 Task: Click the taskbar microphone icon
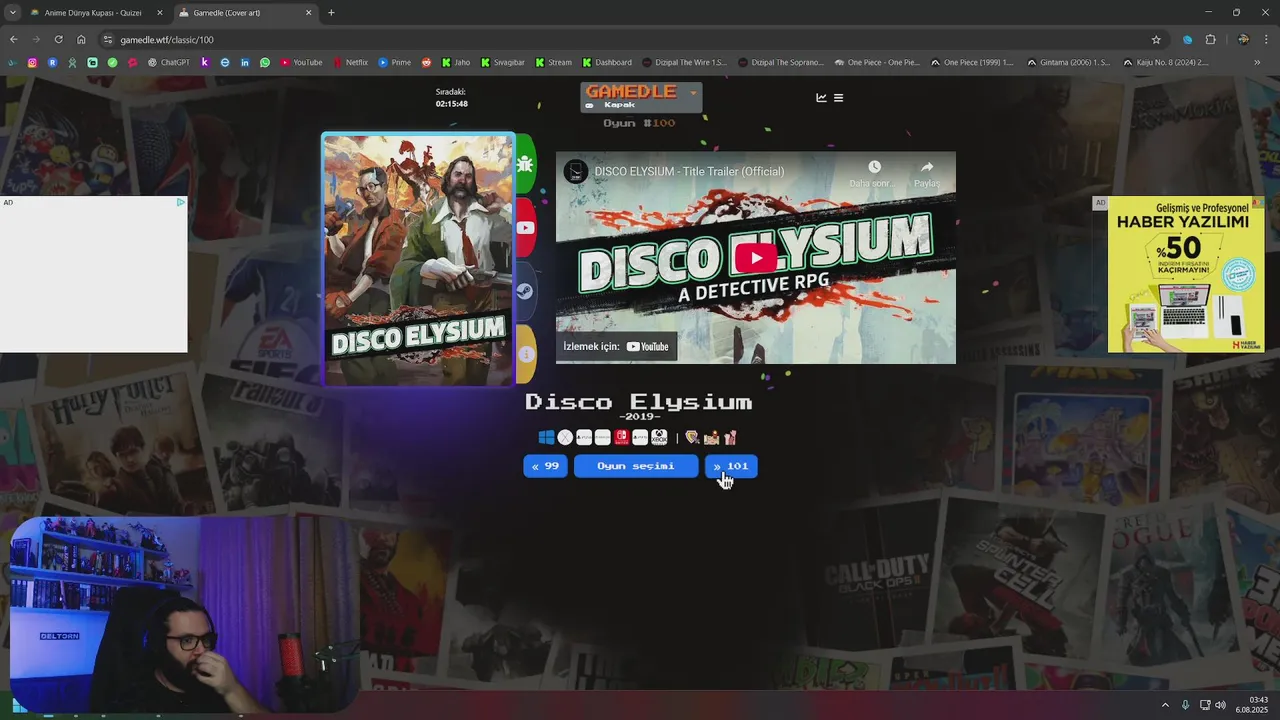(1185, 705)
